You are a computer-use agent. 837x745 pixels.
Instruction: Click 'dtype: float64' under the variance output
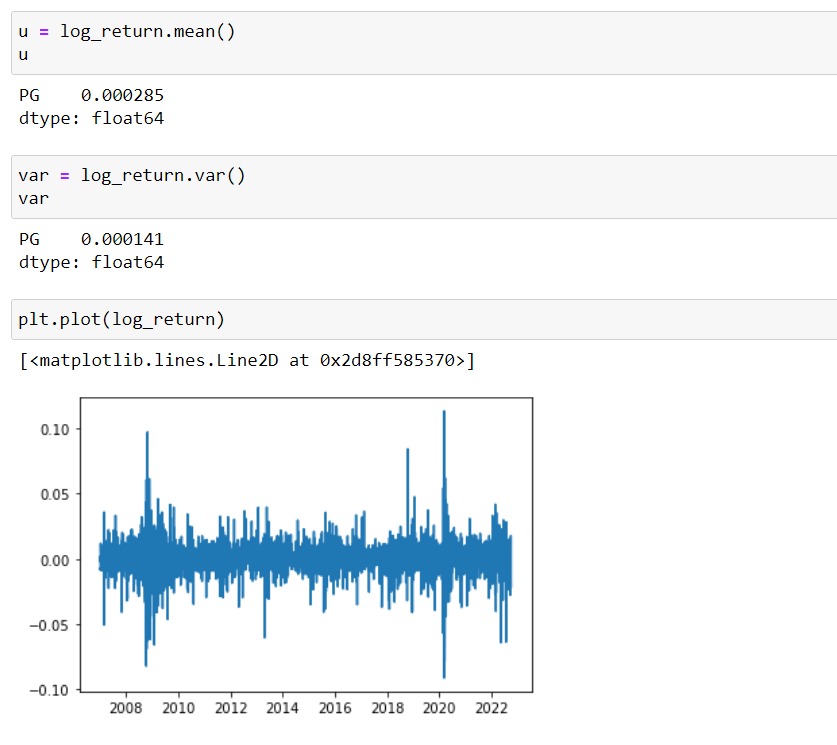(91, 263)
